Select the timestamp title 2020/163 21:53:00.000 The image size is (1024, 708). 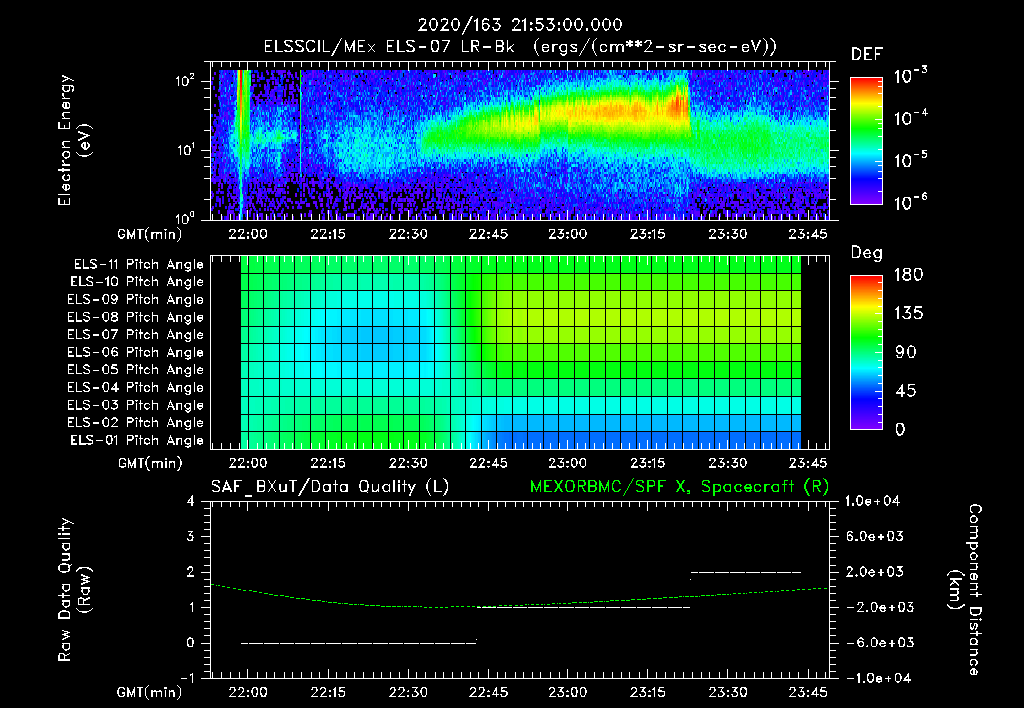coord(520,25)
